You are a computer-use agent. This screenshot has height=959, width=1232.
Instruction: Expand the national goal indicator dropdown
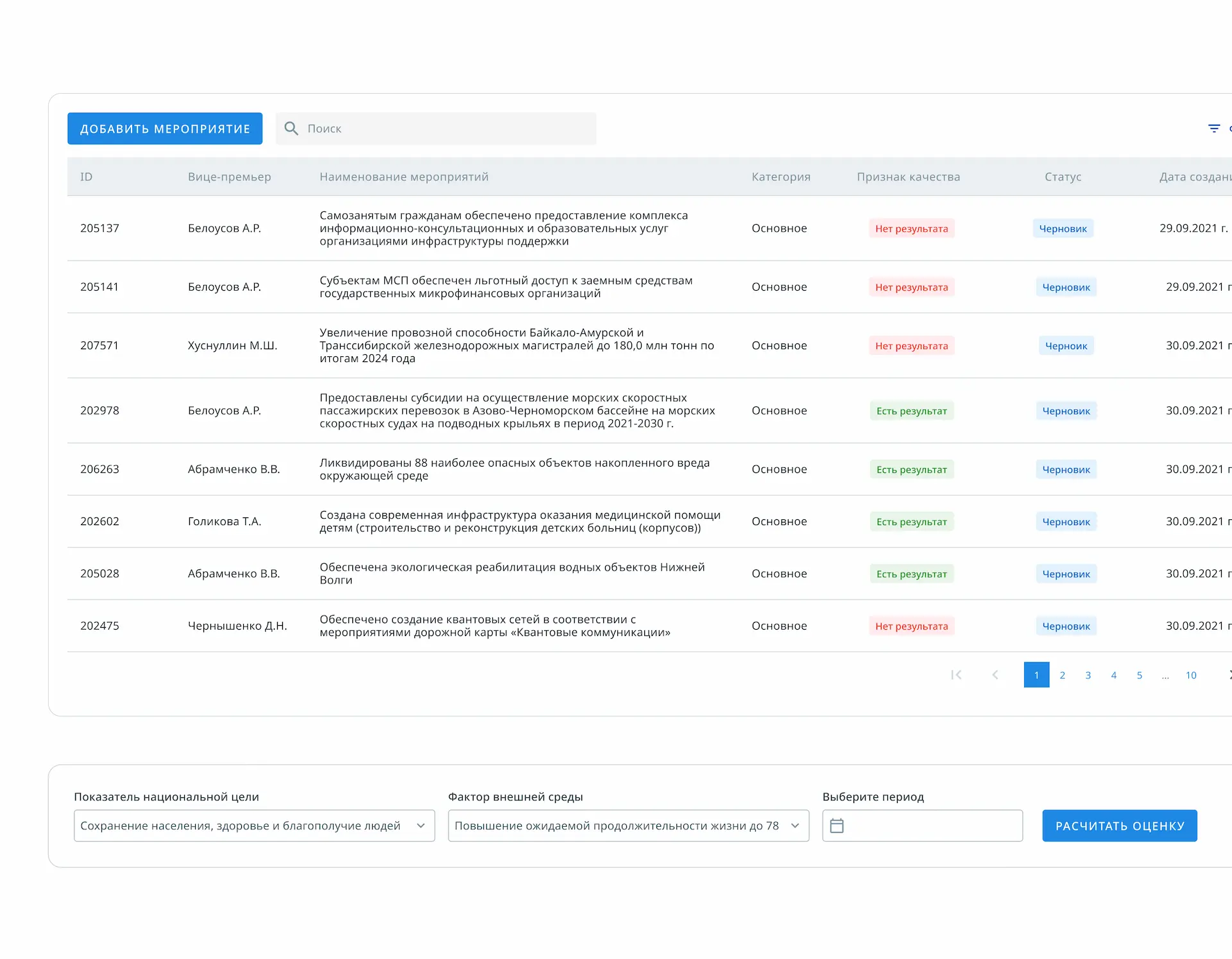(x=253, y=825)
